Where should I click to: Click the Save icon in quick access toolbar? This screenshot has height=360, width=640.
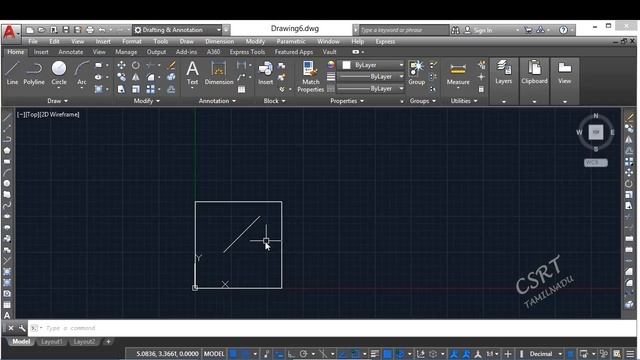coord(66,30)
